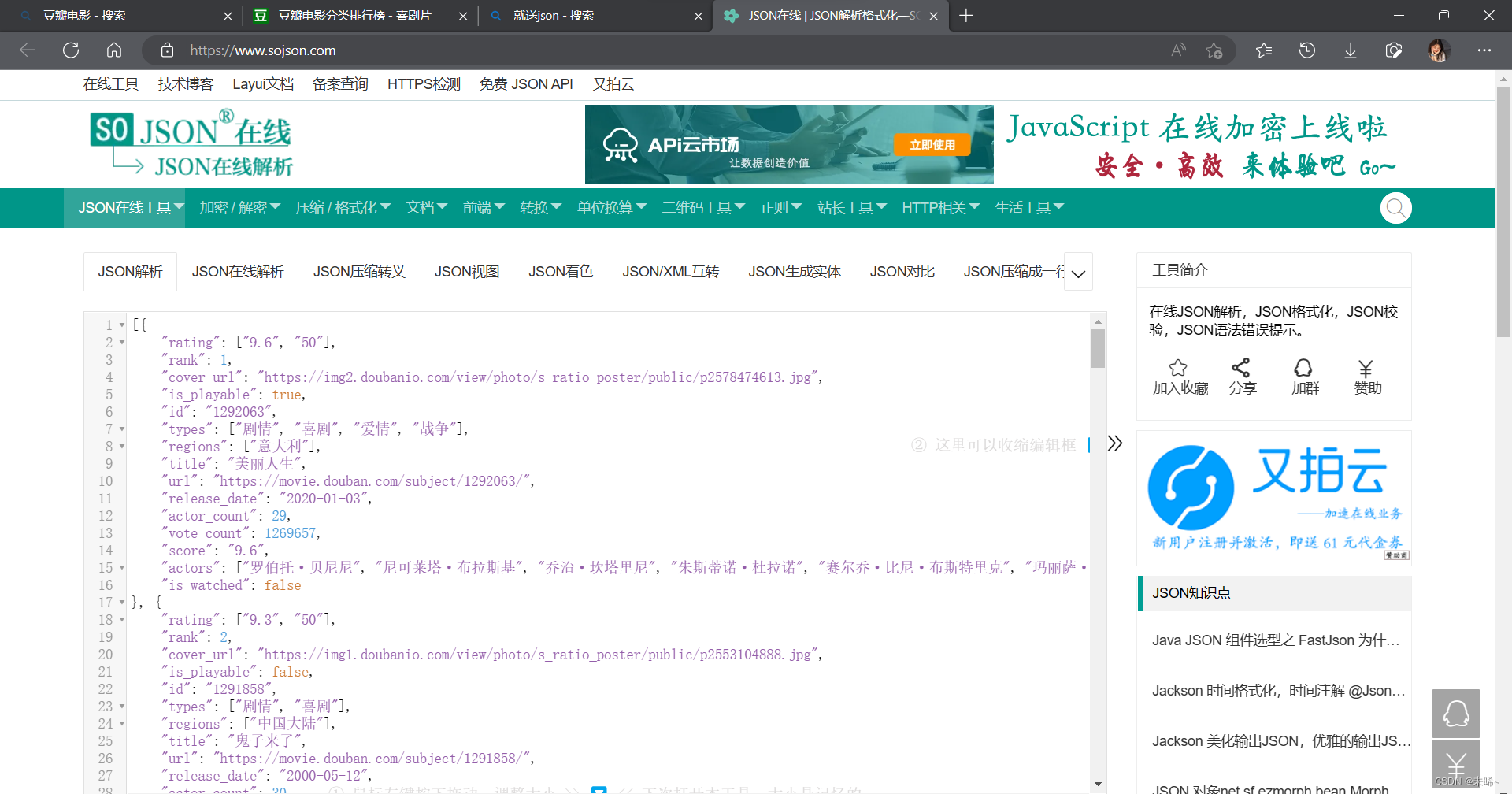Open the 转换 dropdown menu
This screenshot has height=794, width=1512.
pos(540,208)
